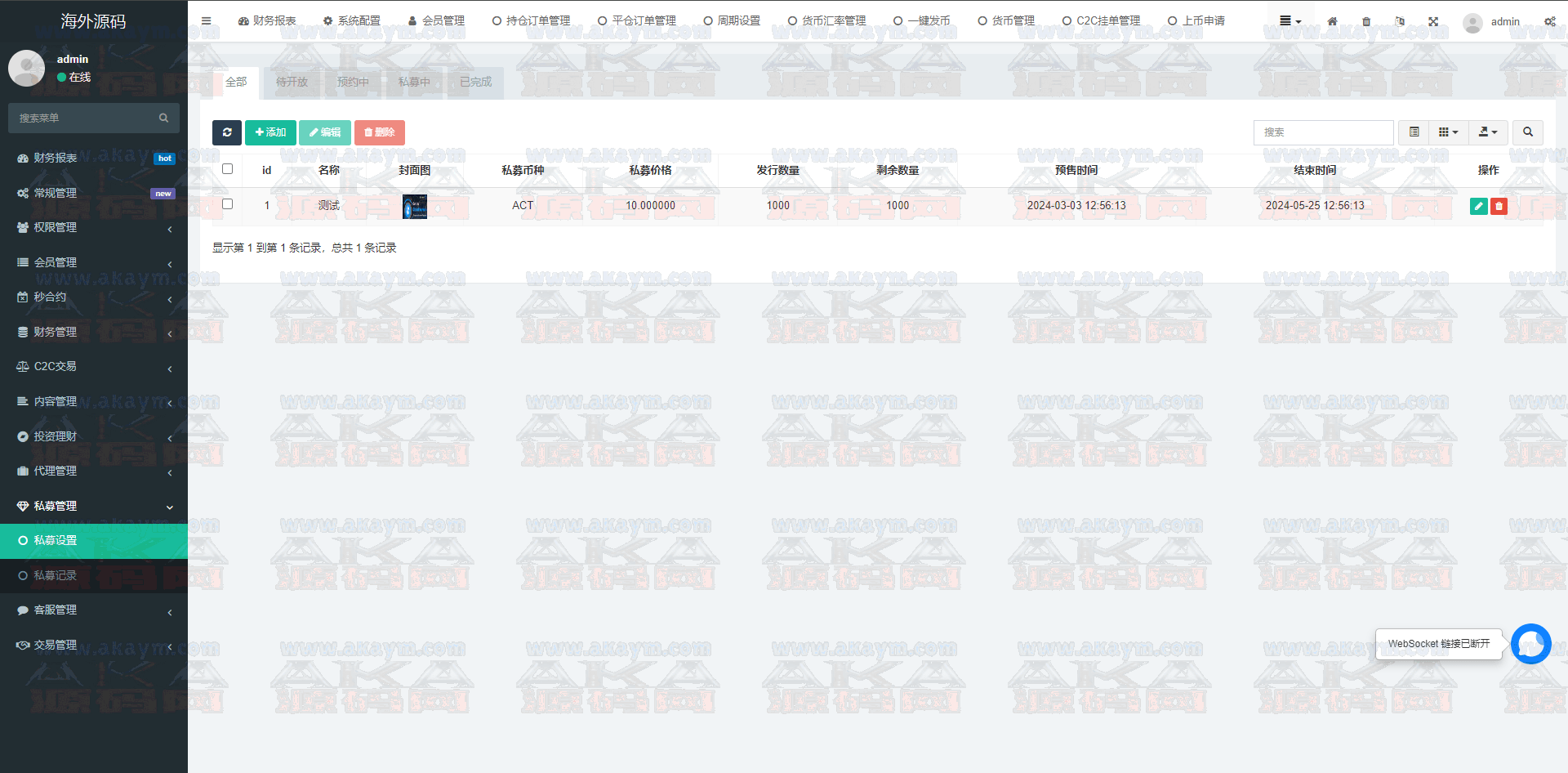Click the red 删除 button
This screenshot has height=773, width=1568.
coord(380,132)
